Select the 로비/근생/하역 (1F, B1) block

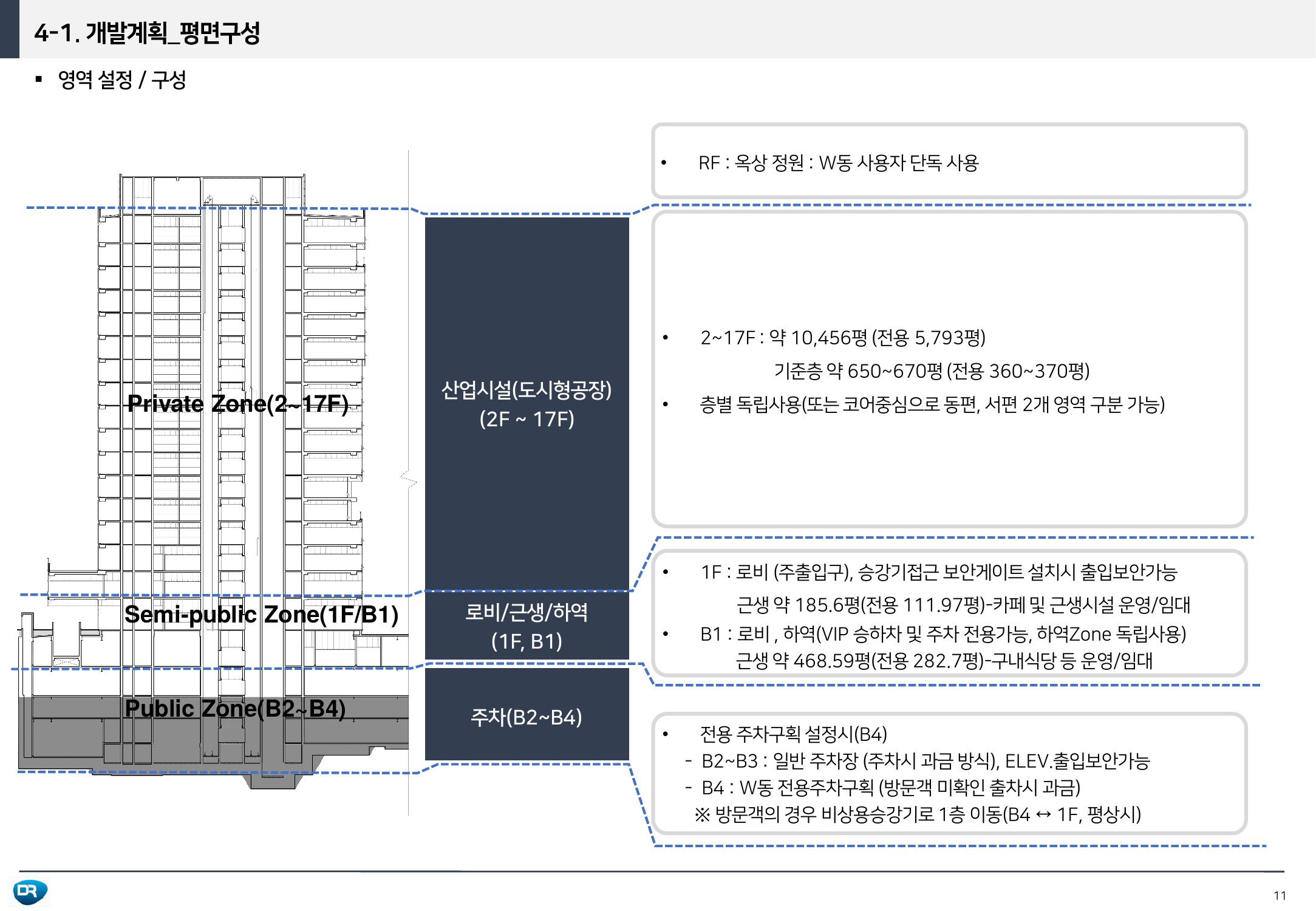527,626
